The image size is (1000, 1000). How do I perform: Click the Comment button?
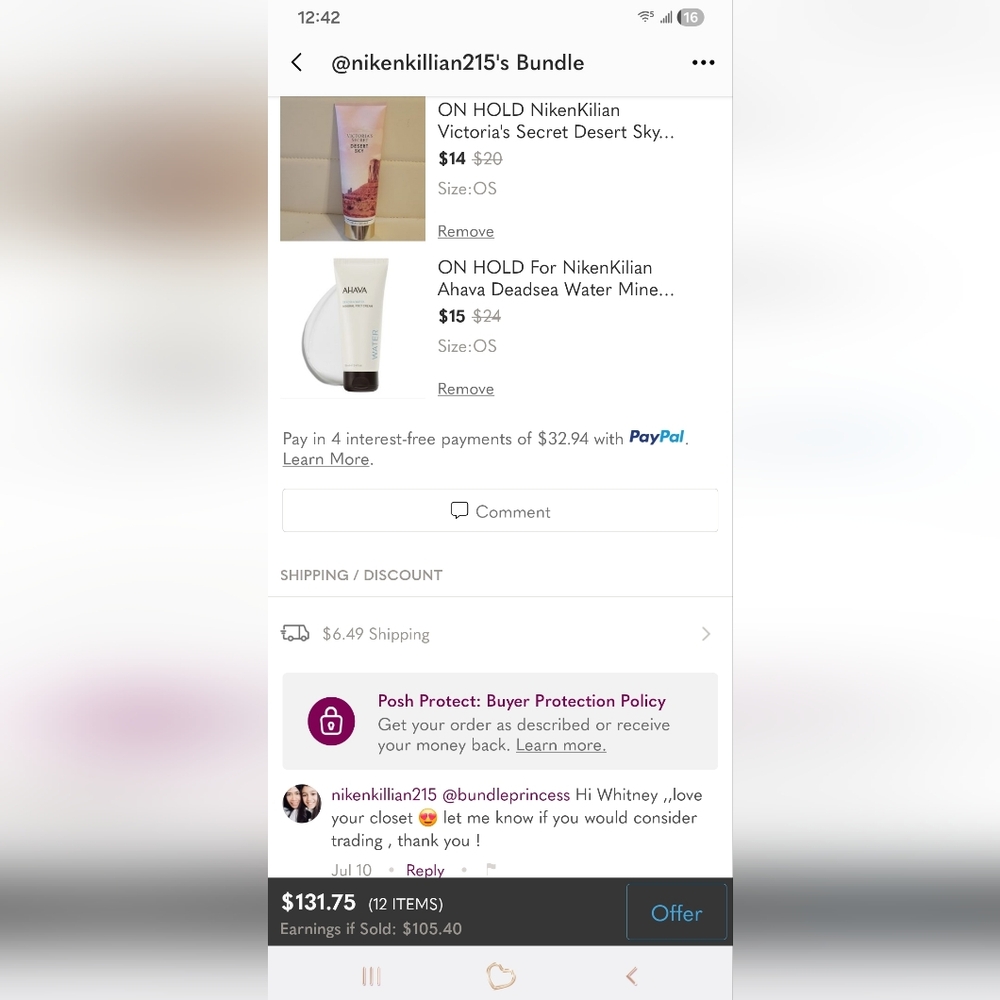500,511
